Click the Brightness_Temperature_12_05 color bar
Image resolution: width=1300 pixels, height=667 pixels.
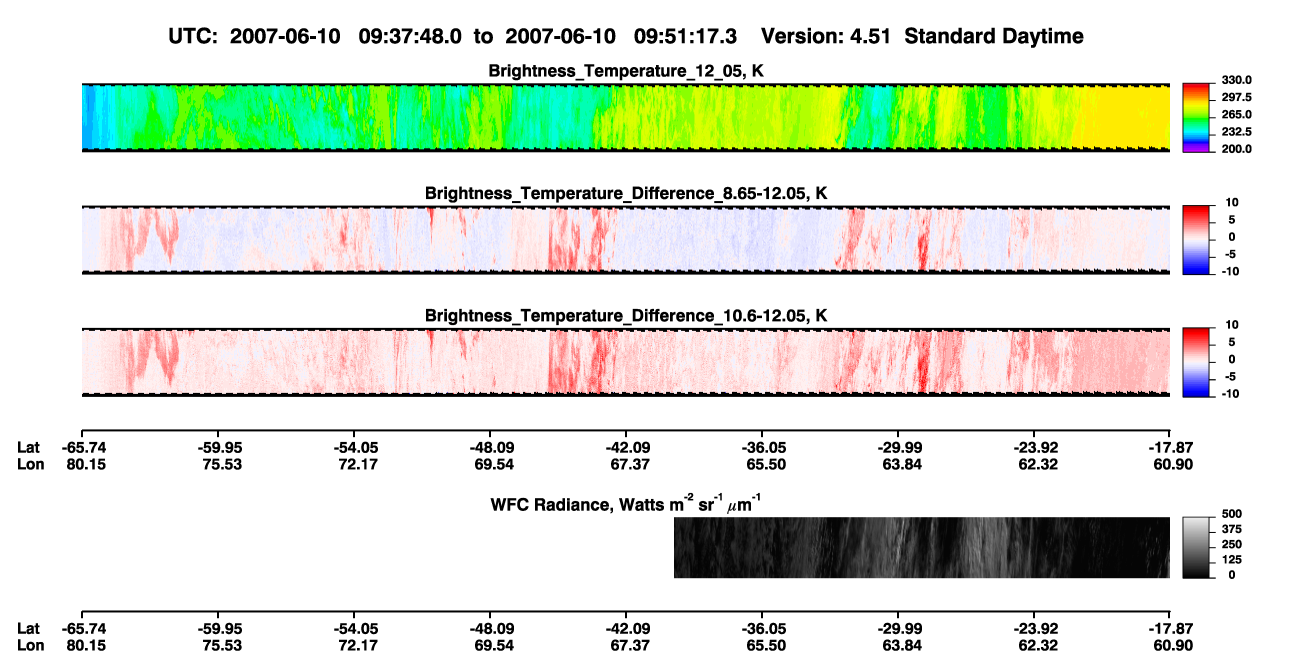[1197, 117]
